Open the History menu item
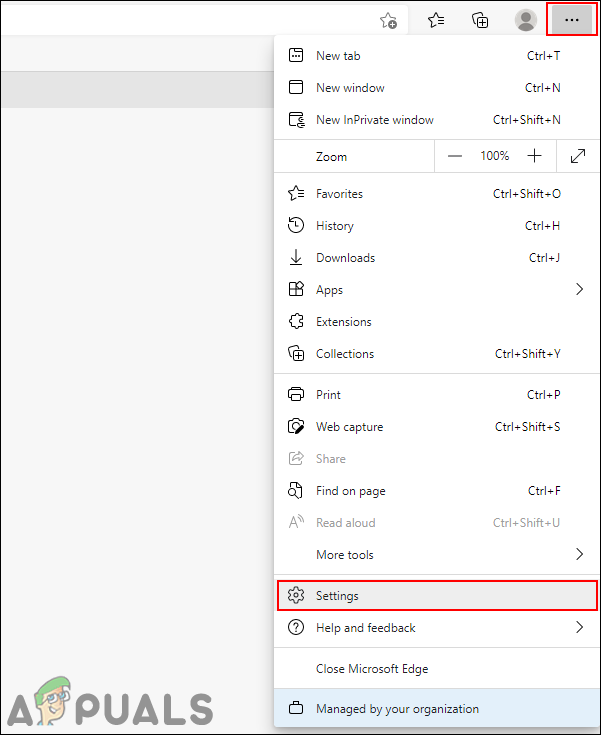601x735 pixels. click(335, 226)
